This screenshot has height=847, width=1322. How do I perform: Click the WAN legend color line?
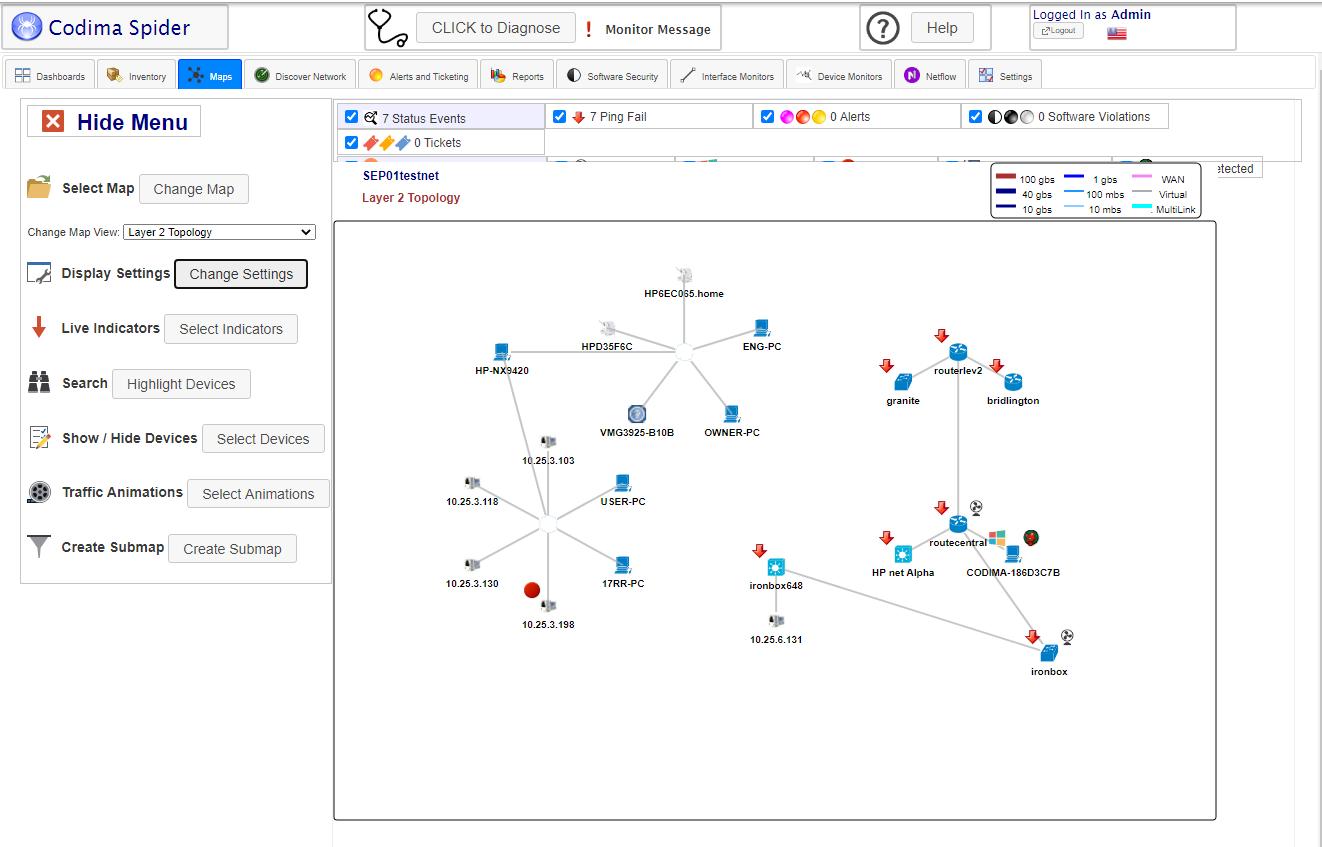(x=1141, y=177)
